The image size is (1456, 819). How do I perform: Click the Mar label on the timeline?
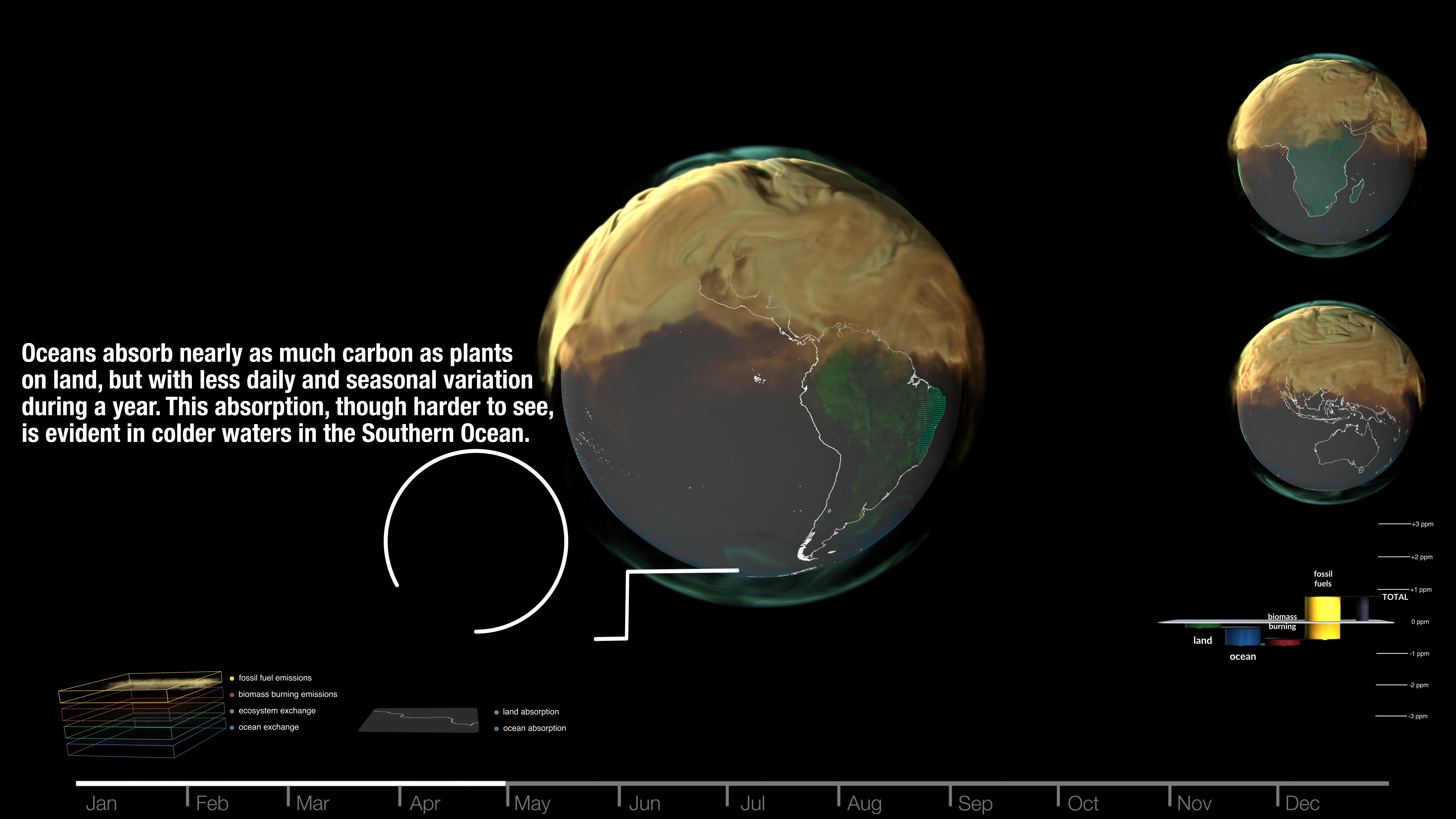[313, 803]
